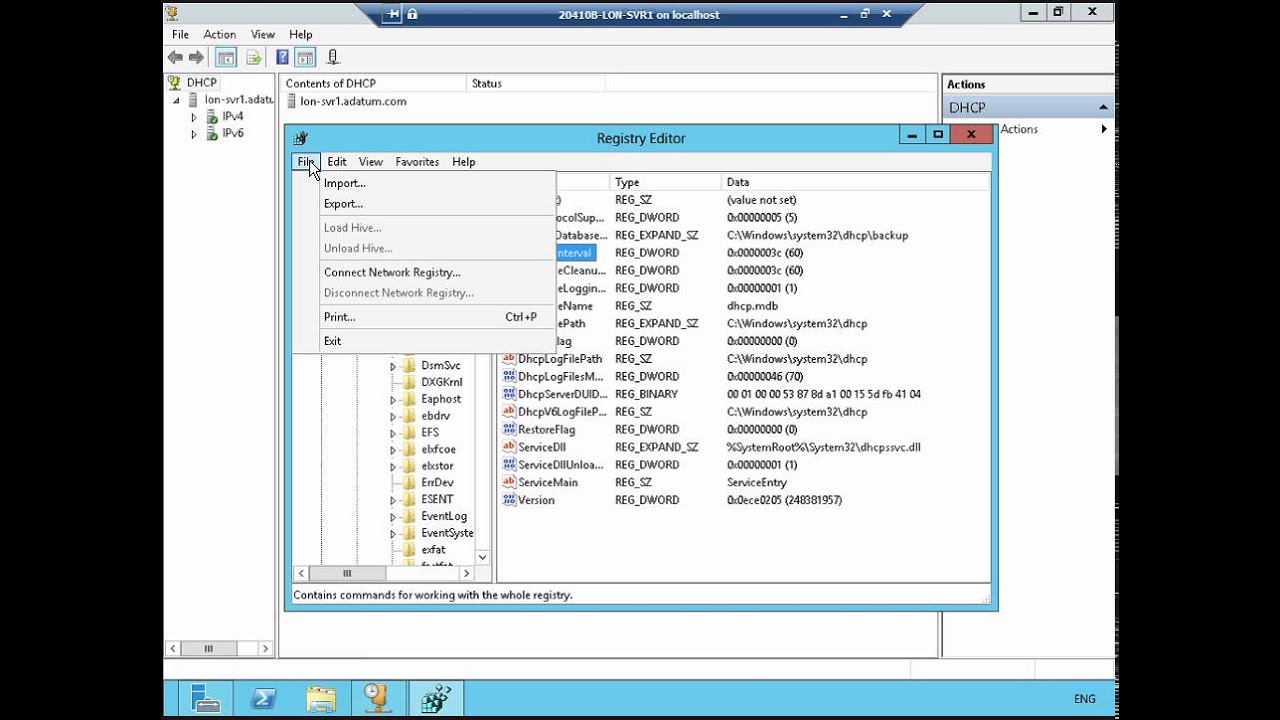This screenshot has width=1280, height=720.
Task: Collapse the lon-svr1.adatum.com server node
Action: [x=177, y=100]
